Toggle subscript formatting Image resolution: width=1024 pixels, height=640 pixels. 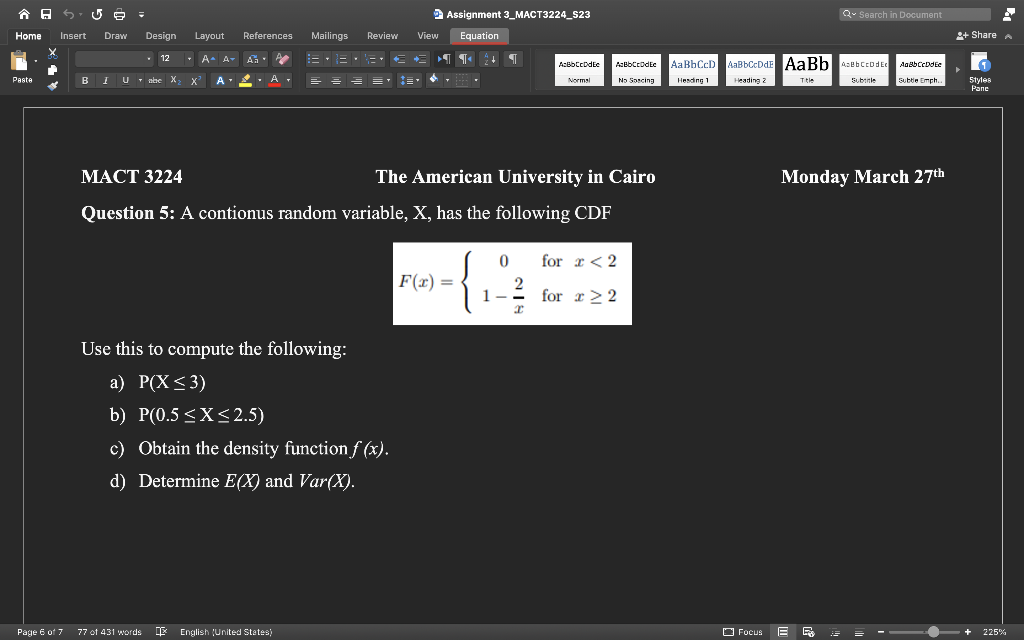(x=175, y=80)
